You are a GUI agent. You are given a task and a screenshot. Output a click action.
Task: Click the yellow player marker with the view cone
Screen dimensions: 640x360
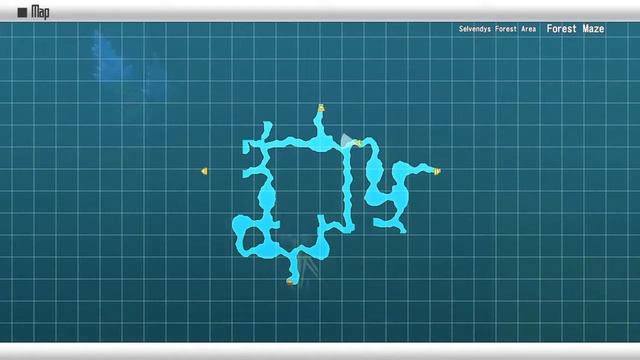point(358,143)
